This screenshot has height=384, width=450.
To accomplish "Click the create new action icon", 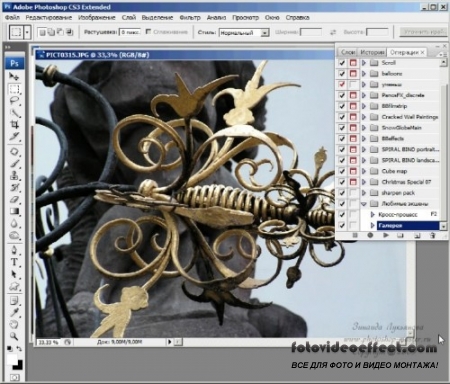I will click(x=417, y=235).
